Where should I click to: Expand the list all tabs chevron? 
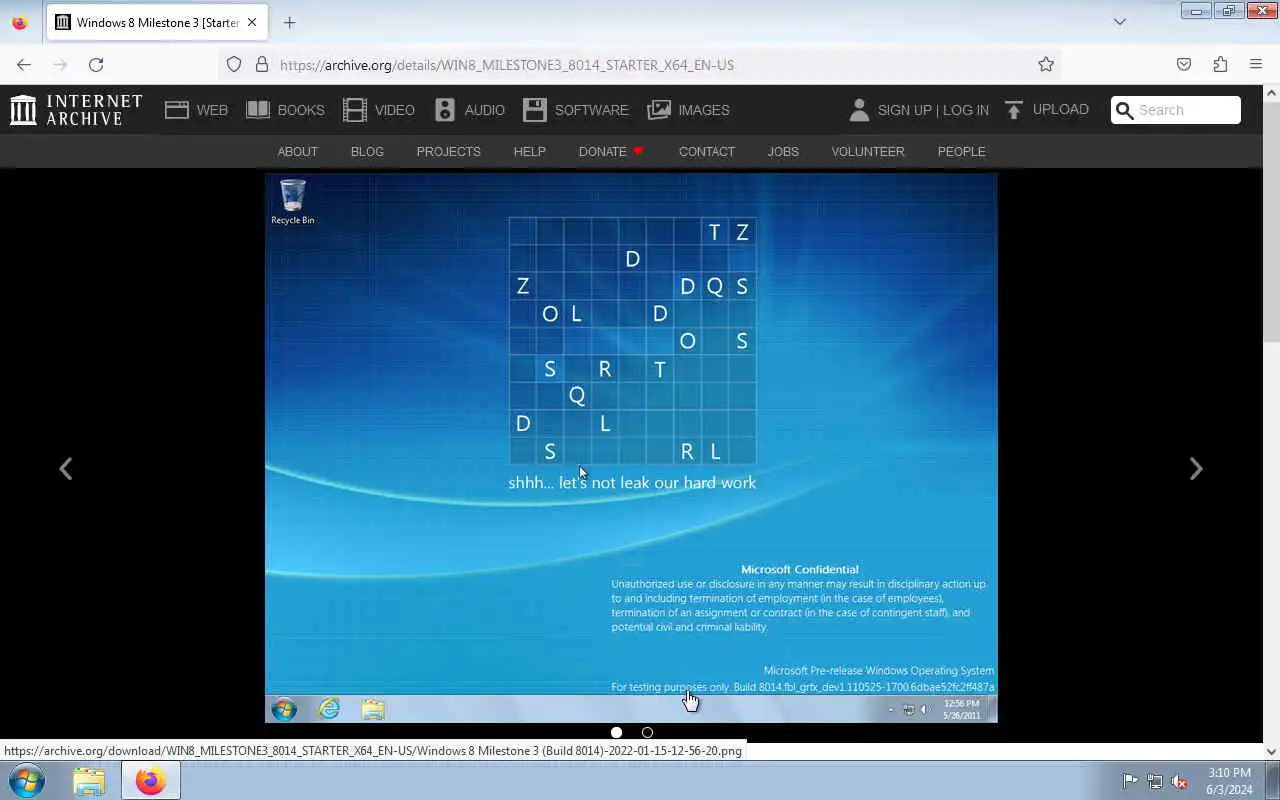1120,21
